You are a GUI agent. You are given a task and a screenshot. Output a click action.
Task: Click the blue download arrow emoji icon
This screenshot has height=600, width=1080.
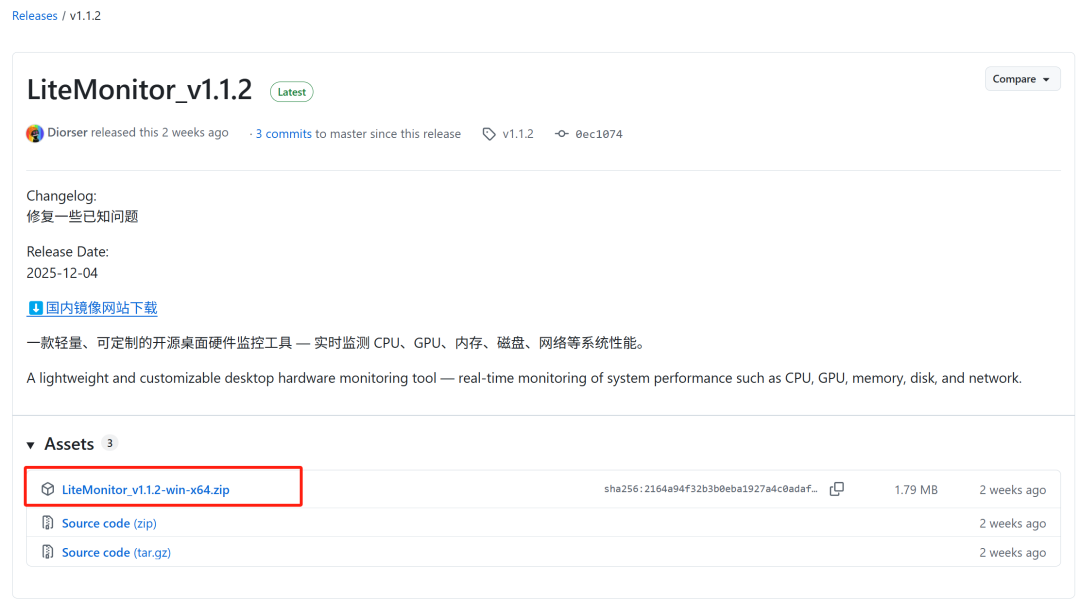pyautogui.click(x=35, y=308)
